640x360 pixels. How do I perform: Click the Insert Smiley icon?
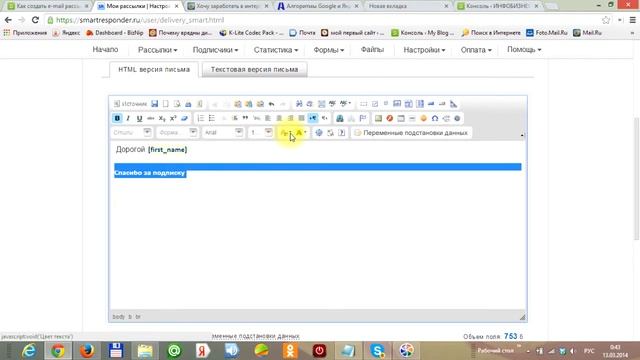pos(424,118)
